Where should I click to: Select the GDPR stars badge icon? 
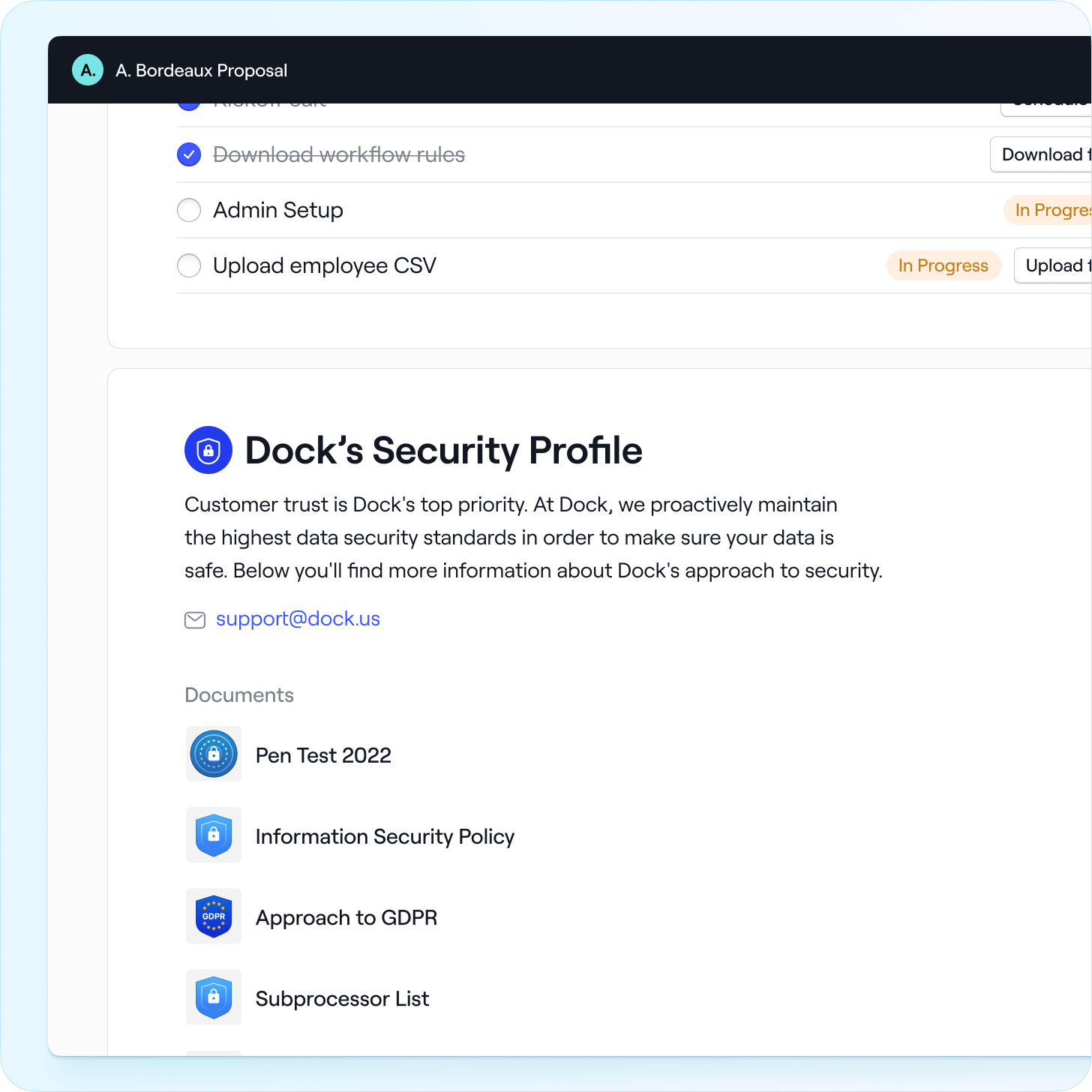point(214,916)
